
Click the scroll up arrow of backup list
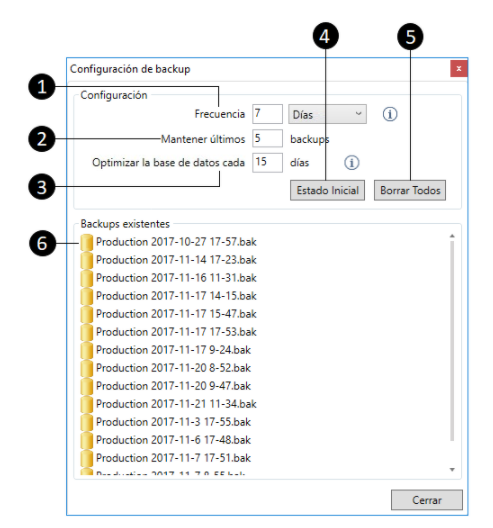pos(452,236)
